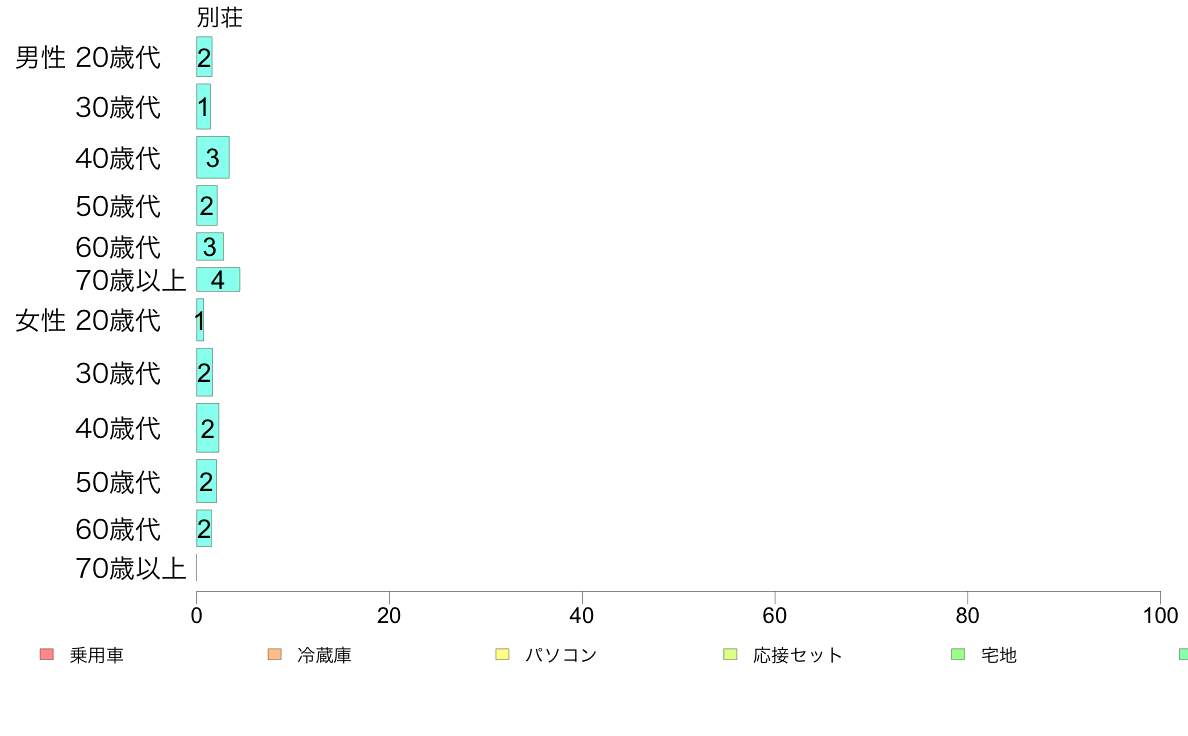Click the 男性 40歳代 bar showing 3
1188x736 pixels.
click(x=213, y=158)
